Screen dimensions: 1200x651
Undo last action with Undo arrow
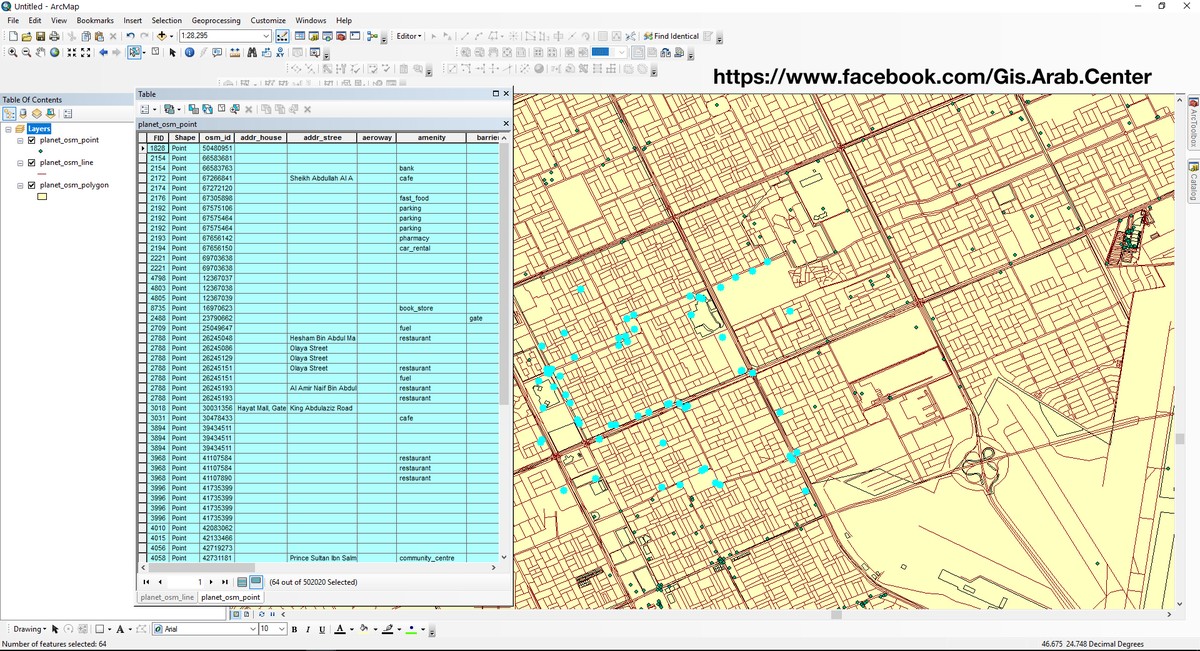pyautogui.click(x=130, y=36)
